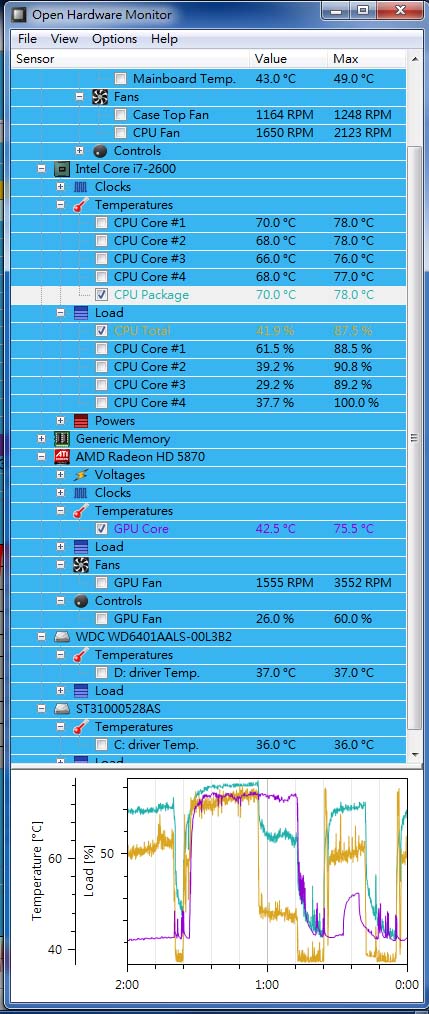Click the fan icon next to GPU Fans
The width and height of the screenshot is (429, 1014).
tap(81, 565)
